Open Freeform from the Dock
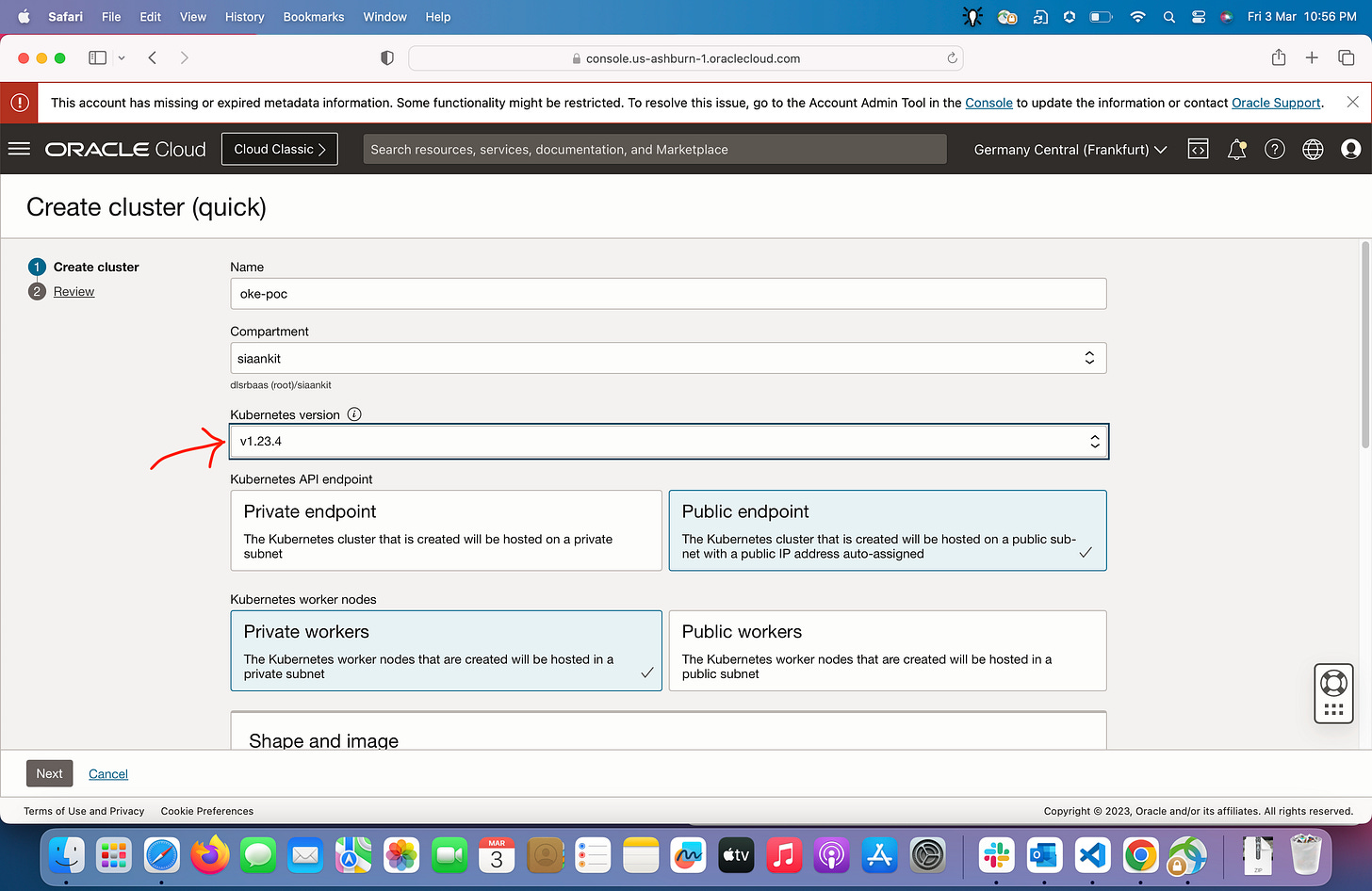 [x=688, y=855]
